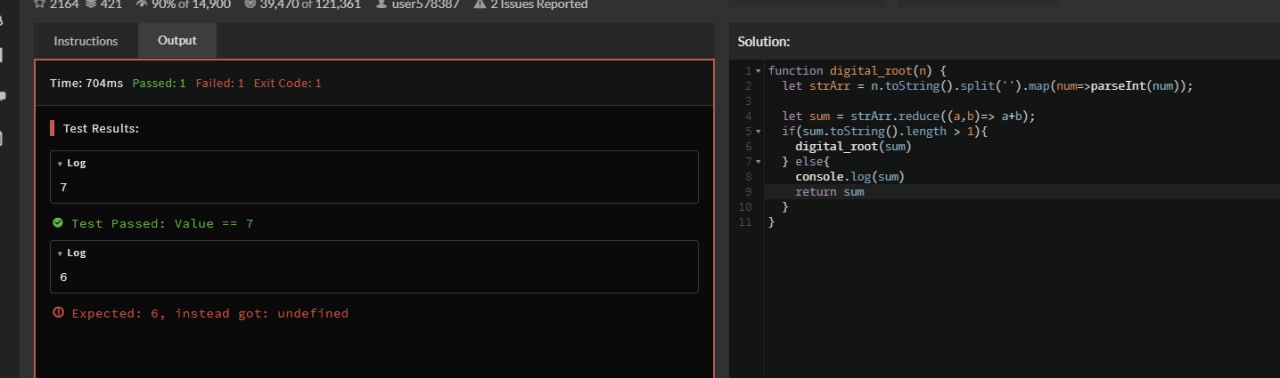This screenshot has height=378, width=1280.
Task: Click the 'Test Passed: Value == 7' result
Action: (162, 223)
